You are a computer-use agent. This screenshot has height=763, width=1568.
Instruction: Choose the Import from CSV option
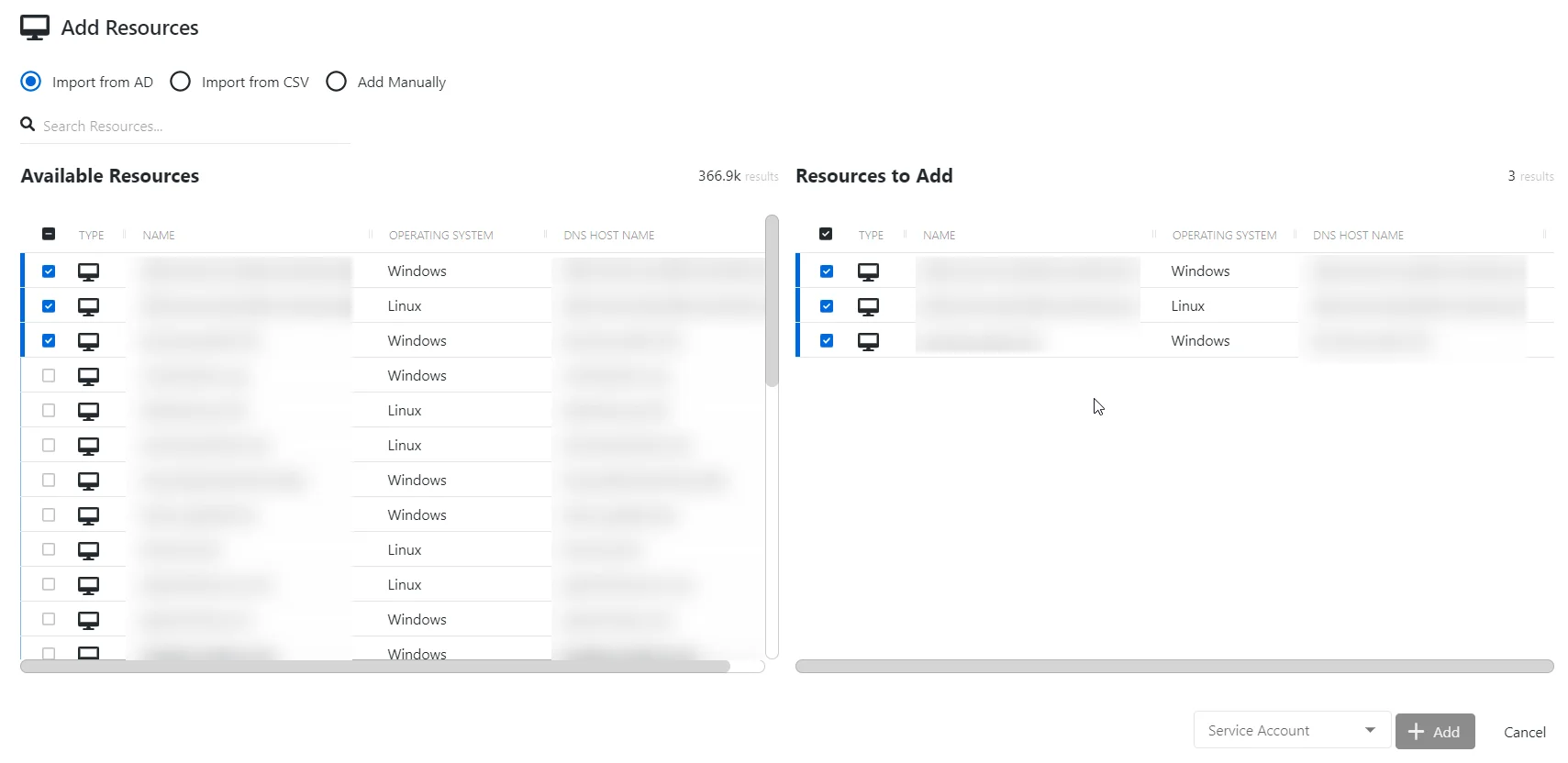[181, 82]
